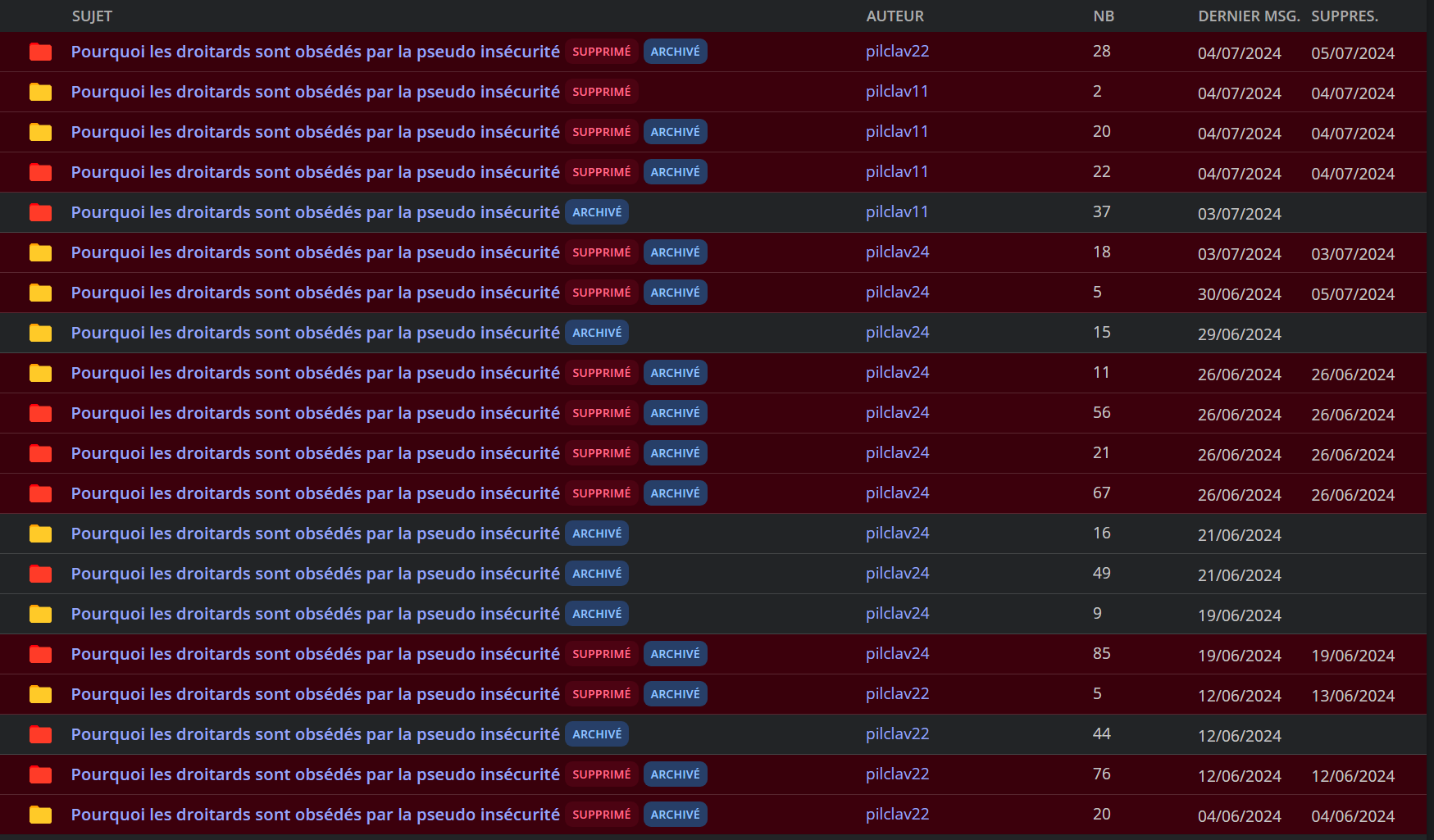The image size is (1434, 840).
Task: Click the red folder icon of the 28-message topic
Action: point(40,52)
